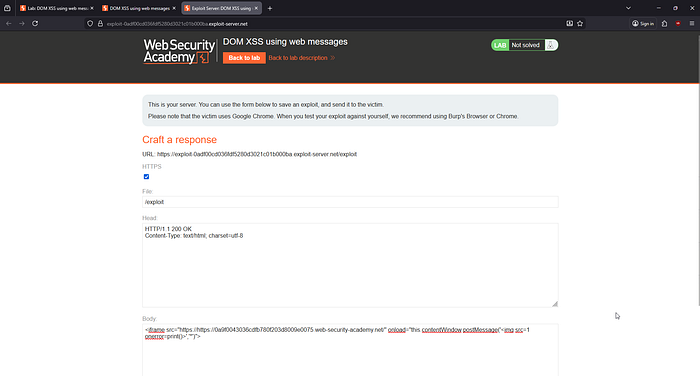Click the flask icon in lab status
700x376 pixels.
[x=551, y=45]
